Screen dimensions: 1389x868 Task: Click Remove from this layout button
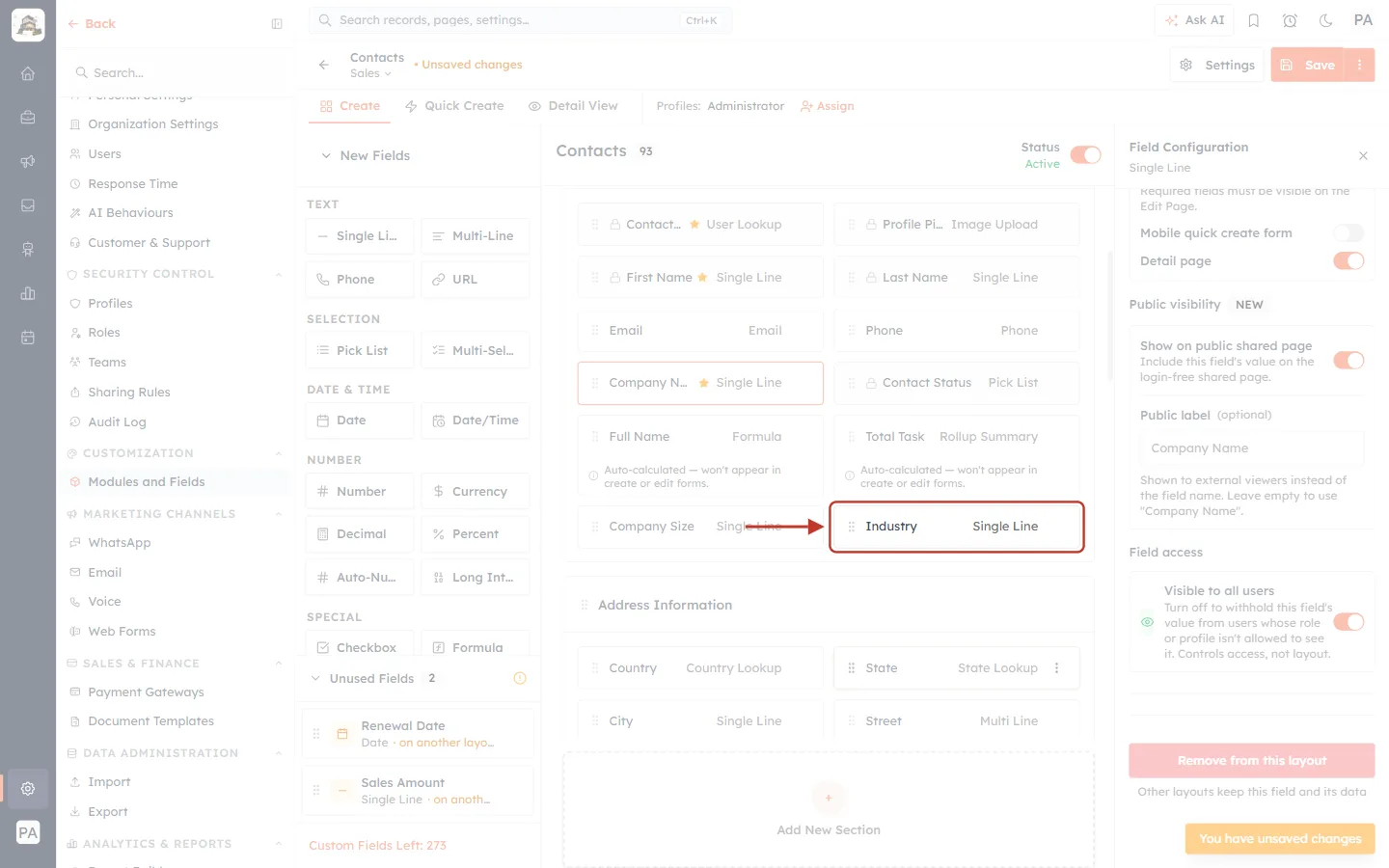click(1252, 761)
